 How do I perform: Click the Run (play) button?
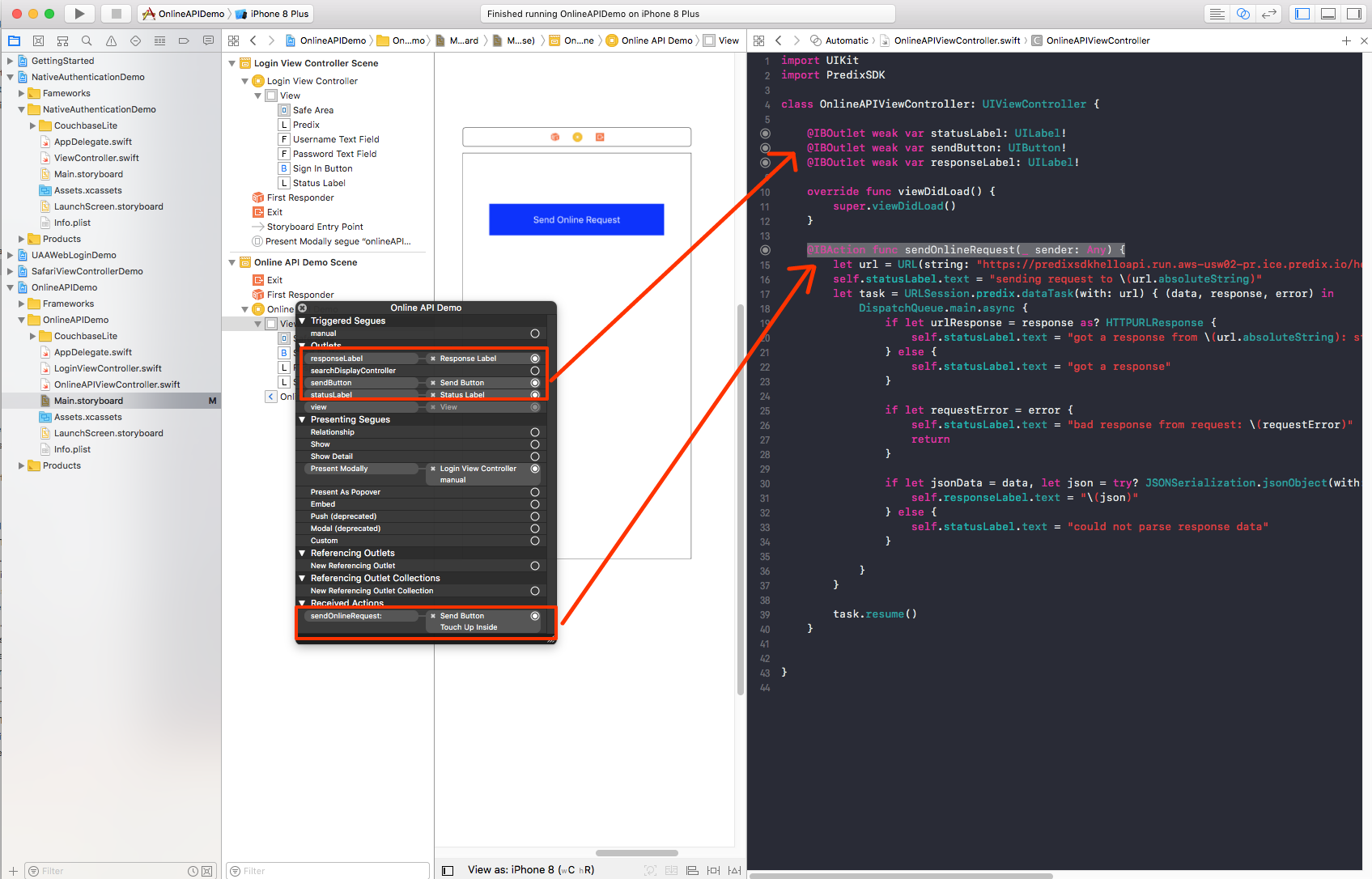[x=79, y=14]
